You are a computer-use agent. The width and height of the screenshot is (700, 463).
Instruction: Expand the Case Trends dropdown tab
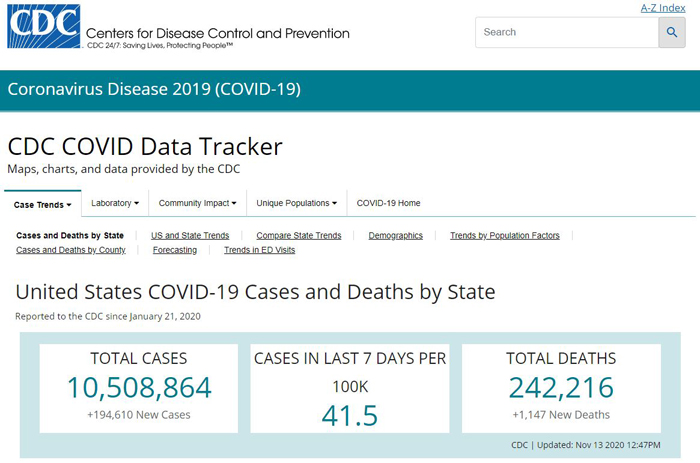[x=42, y=204]
